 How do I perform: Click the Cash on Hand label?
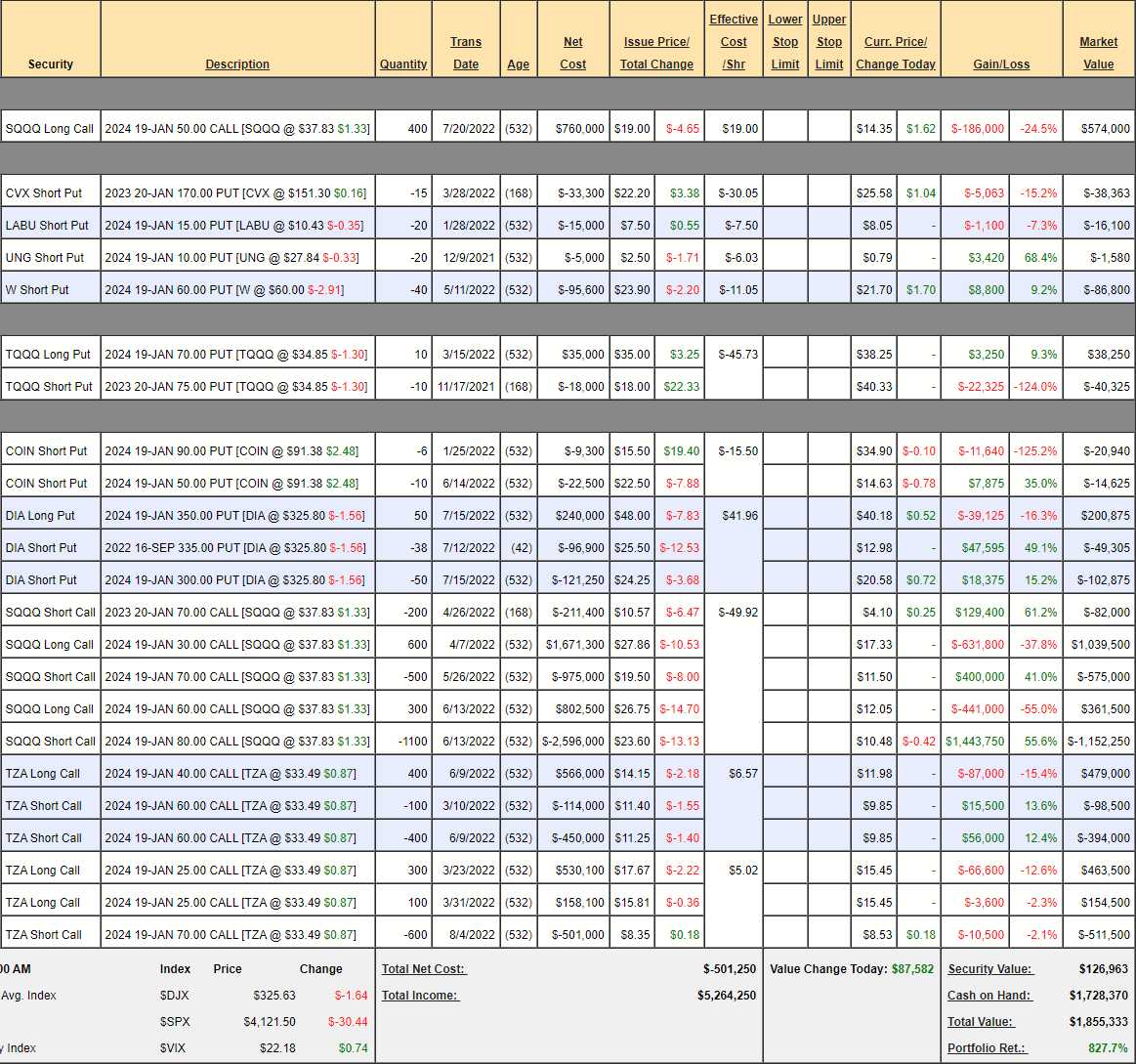pyautogui.click(x=989, y=996)
